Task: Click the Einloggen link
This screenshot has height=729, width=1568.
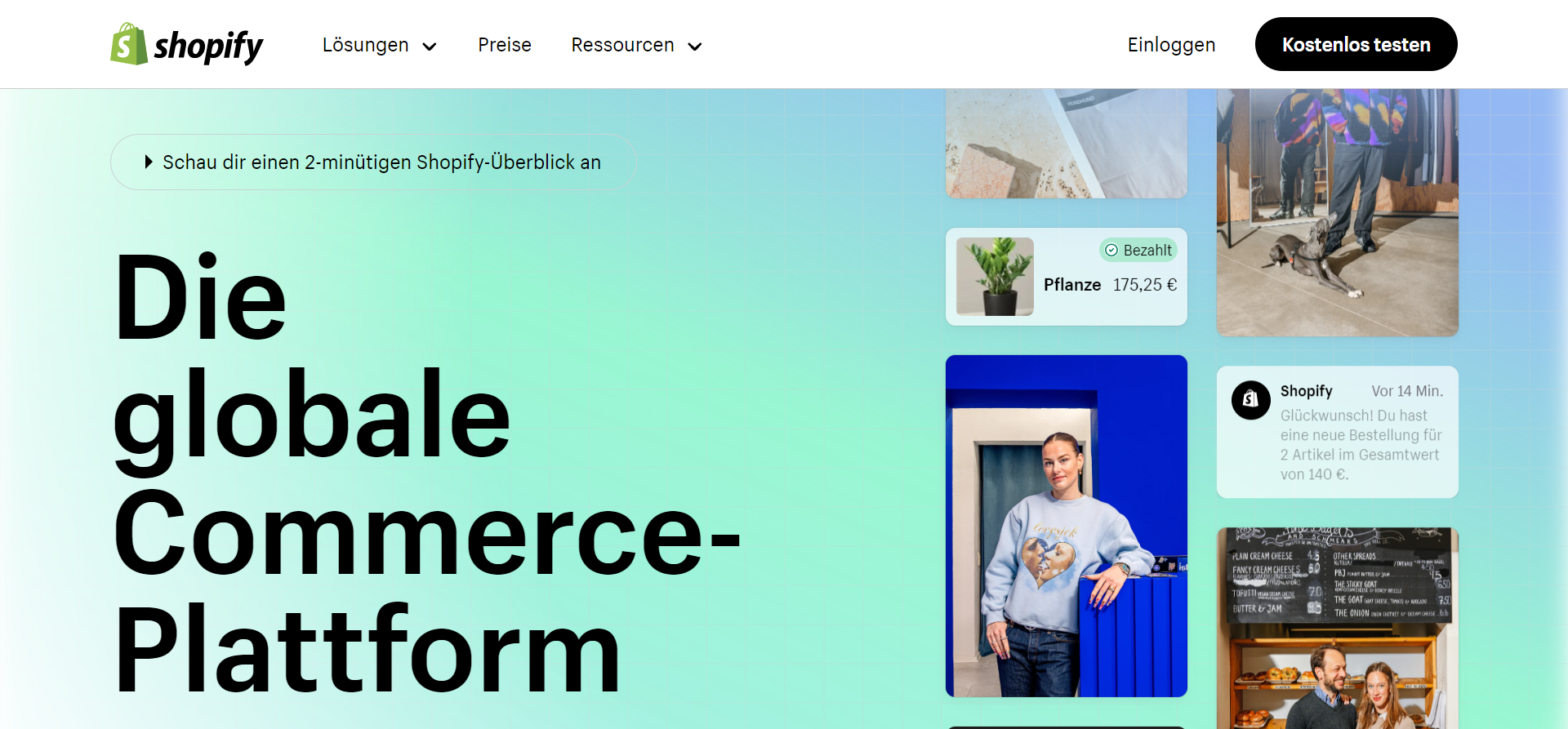Action: 1171,45
